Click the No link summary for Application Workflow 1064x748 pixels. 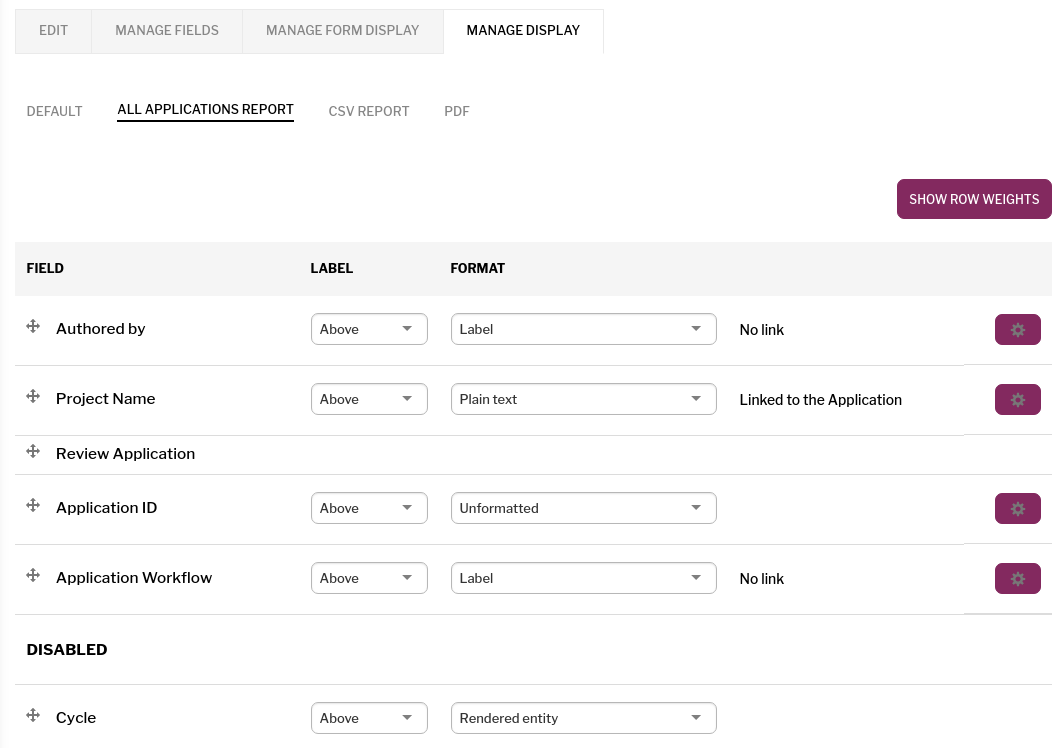761,579
